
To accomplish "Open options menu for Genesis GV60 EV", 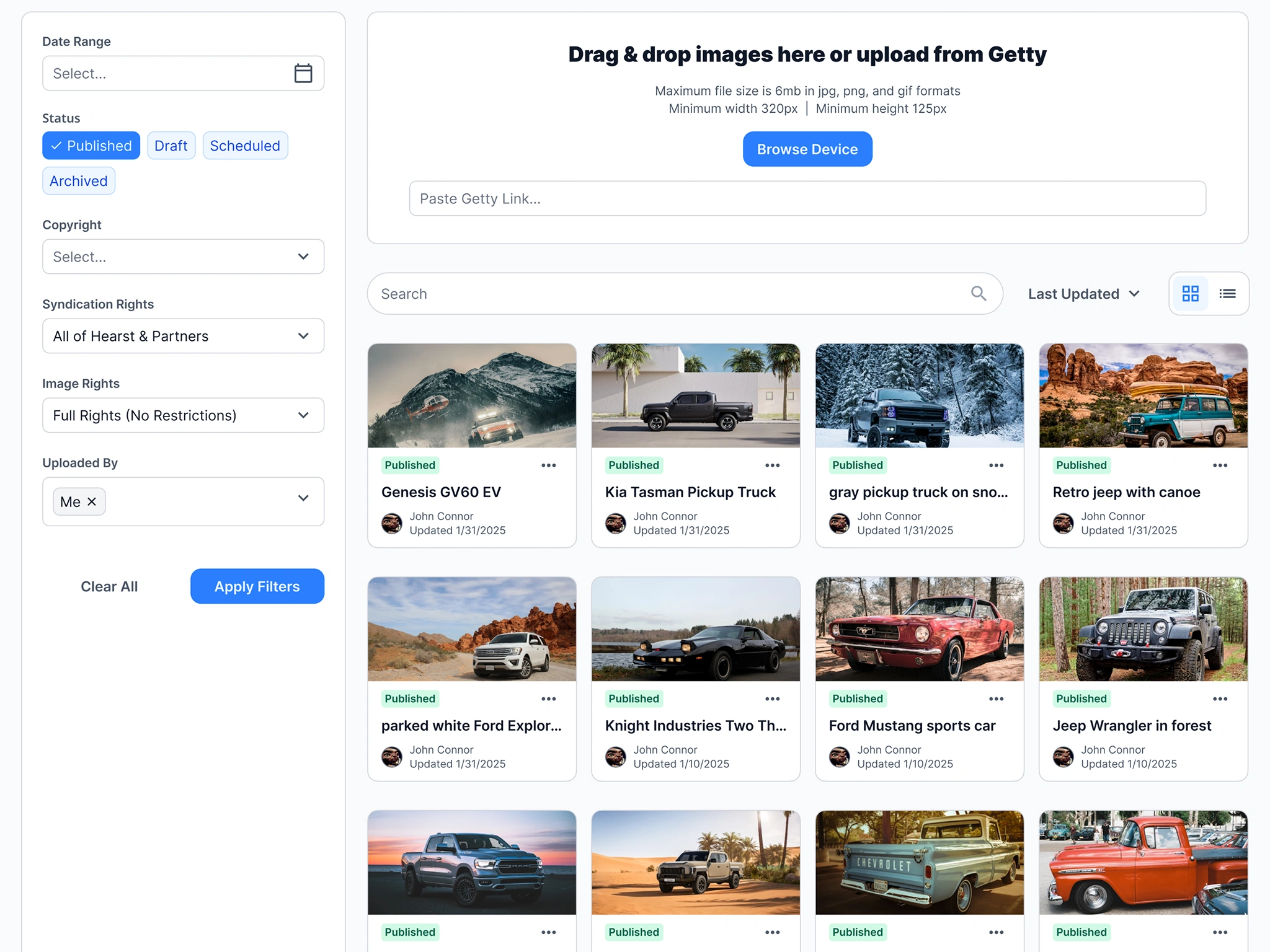I will coord(548,465).
